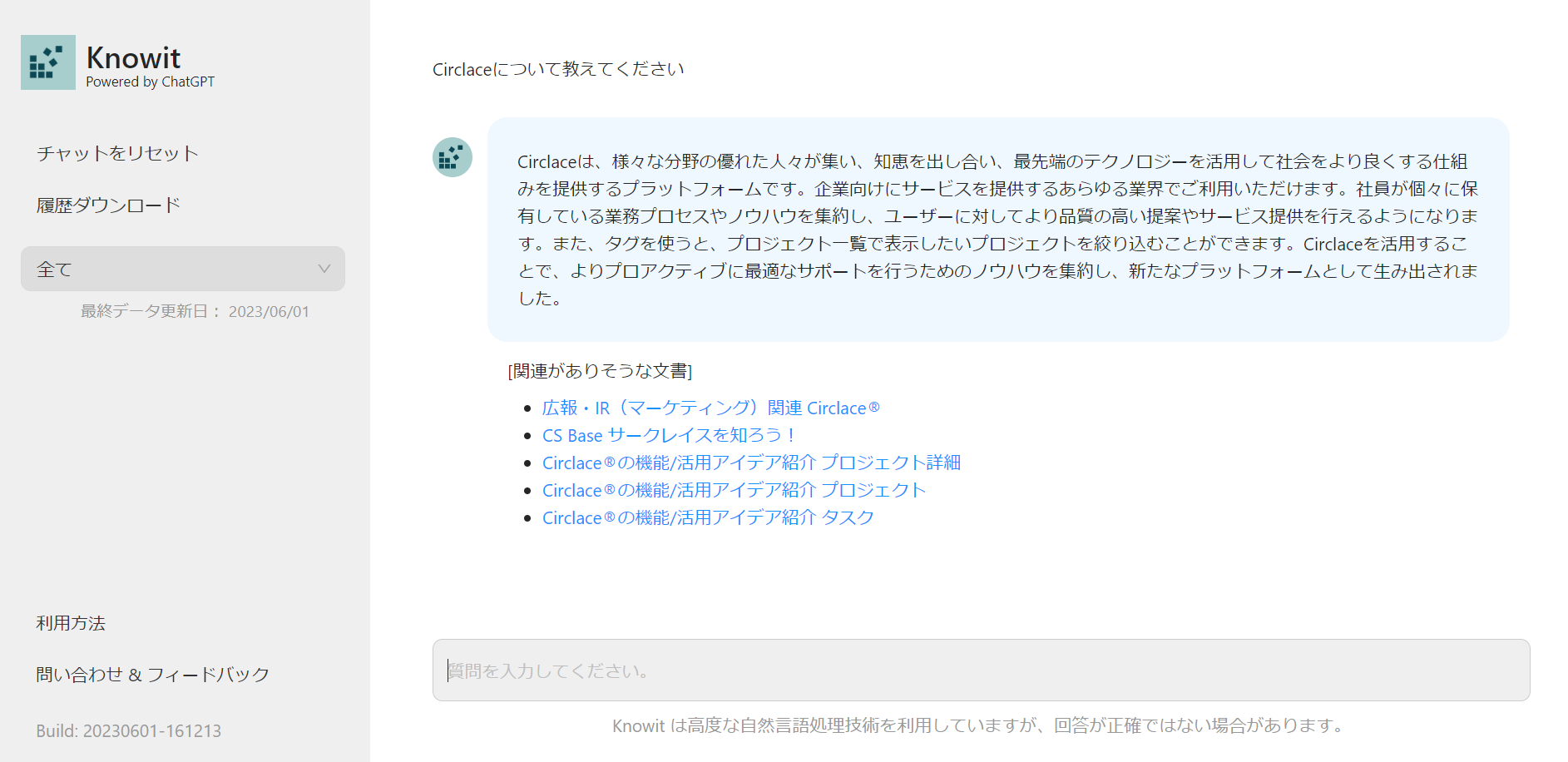Image resolution: width=1568 pixels, height=762 pixels.
Task: Select チャットをリセット to reset the chat
Action: pos(116,153)
